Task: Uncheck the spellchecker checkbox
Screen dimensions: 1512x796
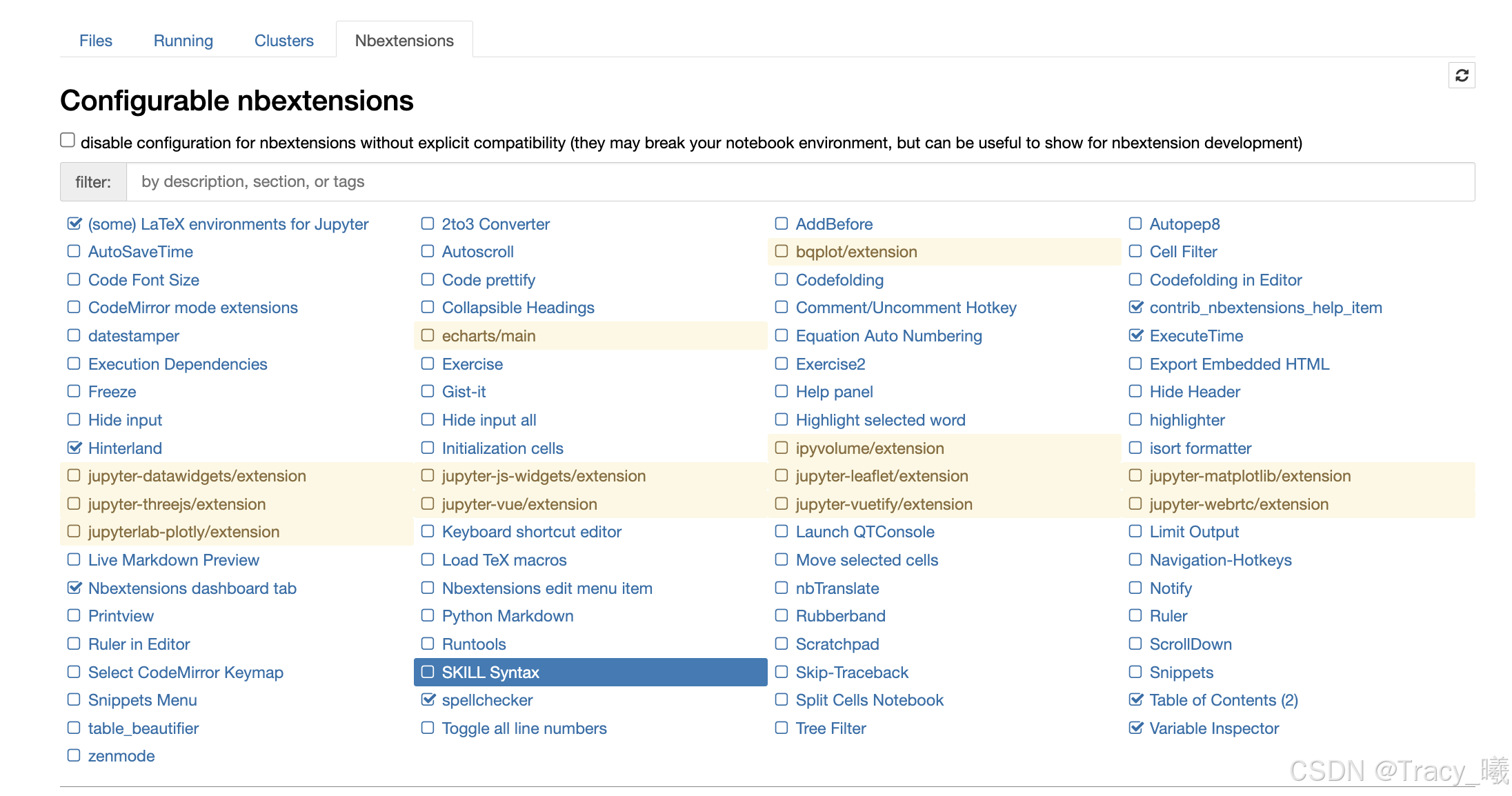Action: pos(428,699)
